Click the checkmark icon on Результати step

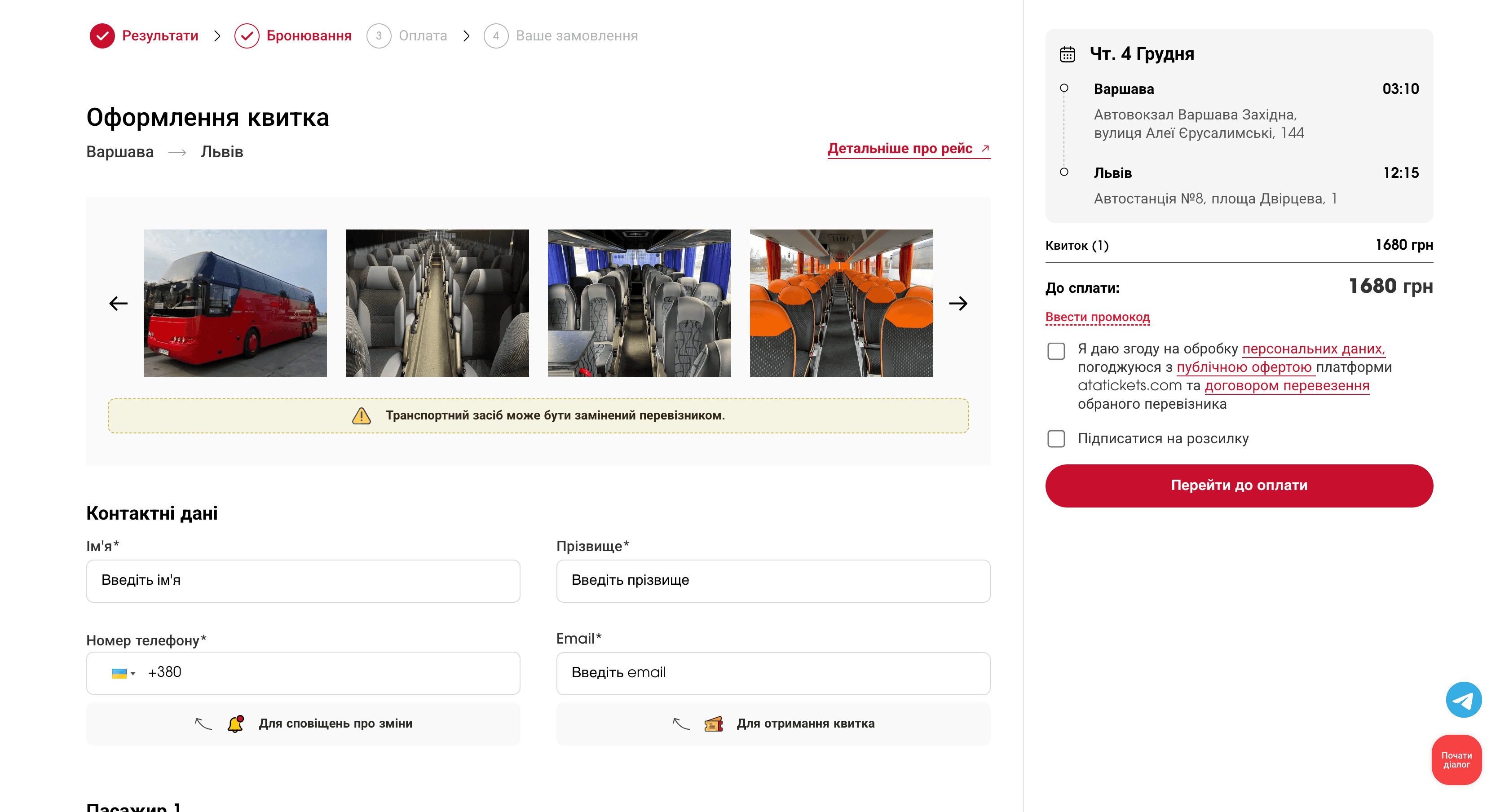pos(102,35)
